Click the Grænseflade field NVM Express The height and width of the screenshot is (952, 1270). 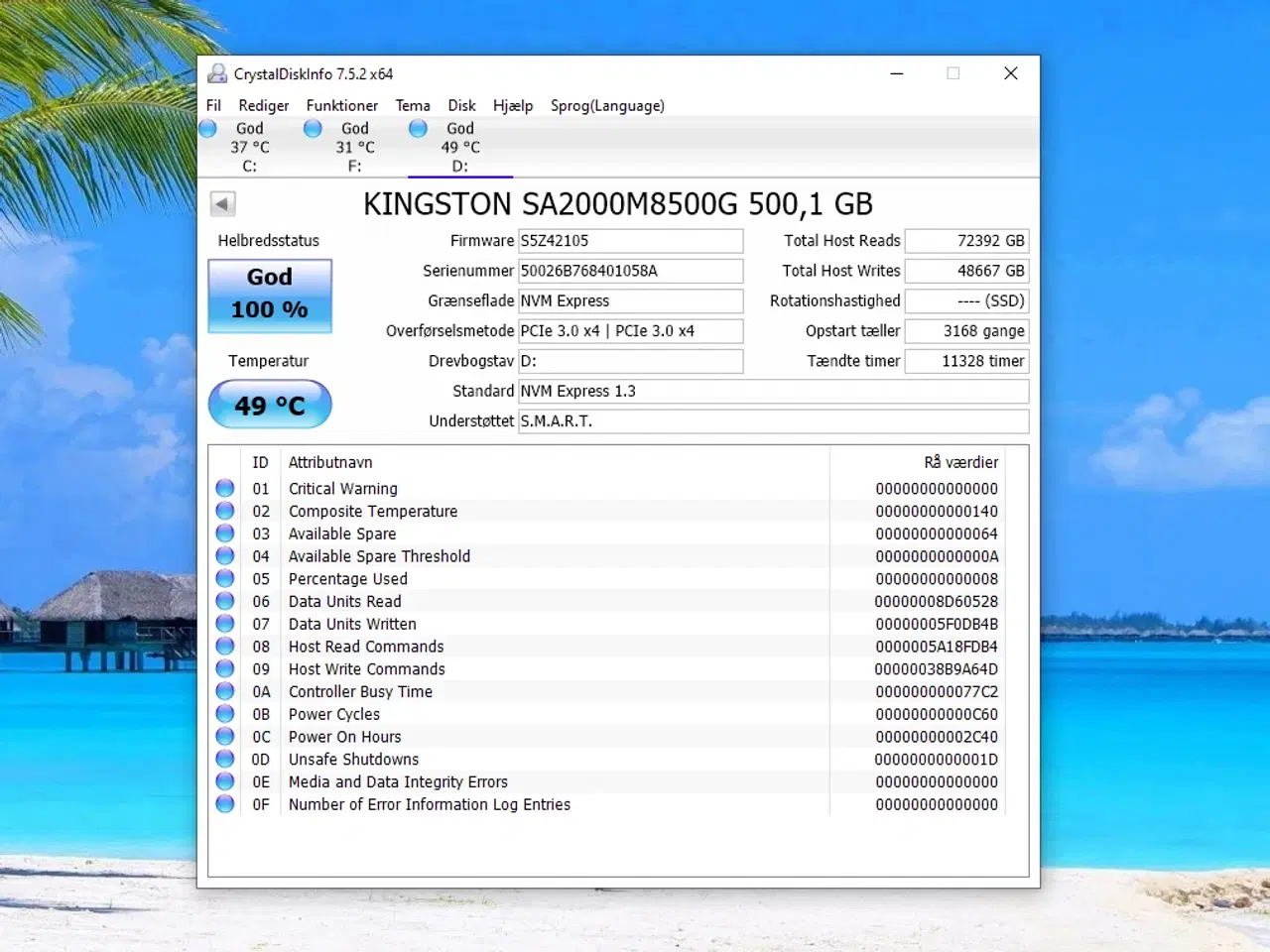click(x=631, y=300)
